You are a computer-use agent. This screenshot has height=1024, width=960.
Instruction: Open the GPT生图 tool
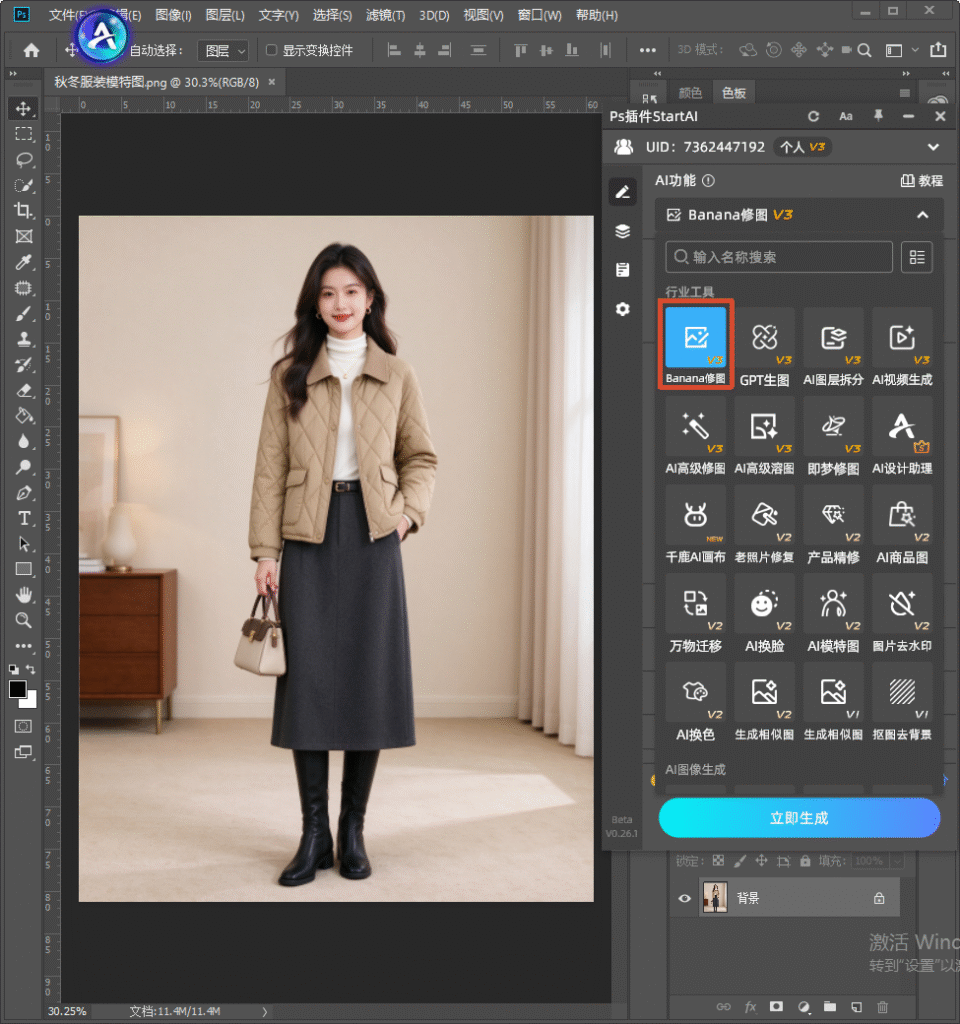click(764, 347)
